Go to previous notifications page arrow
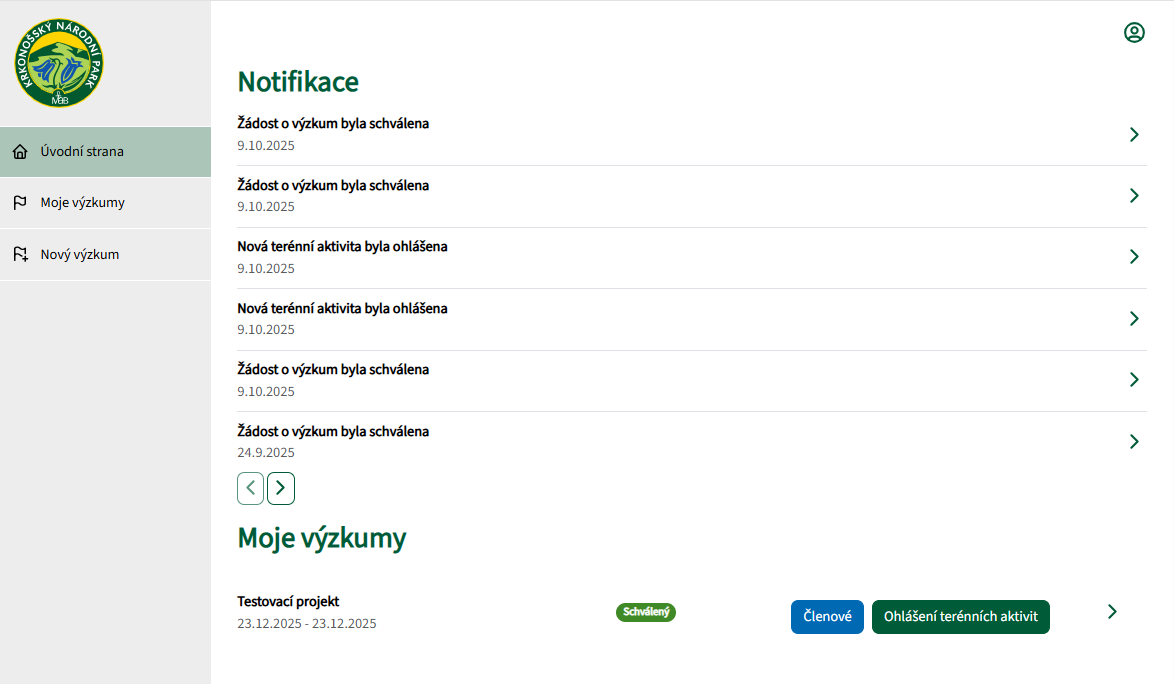This screenshot has width=1174, height=684. tap(250, 488)
